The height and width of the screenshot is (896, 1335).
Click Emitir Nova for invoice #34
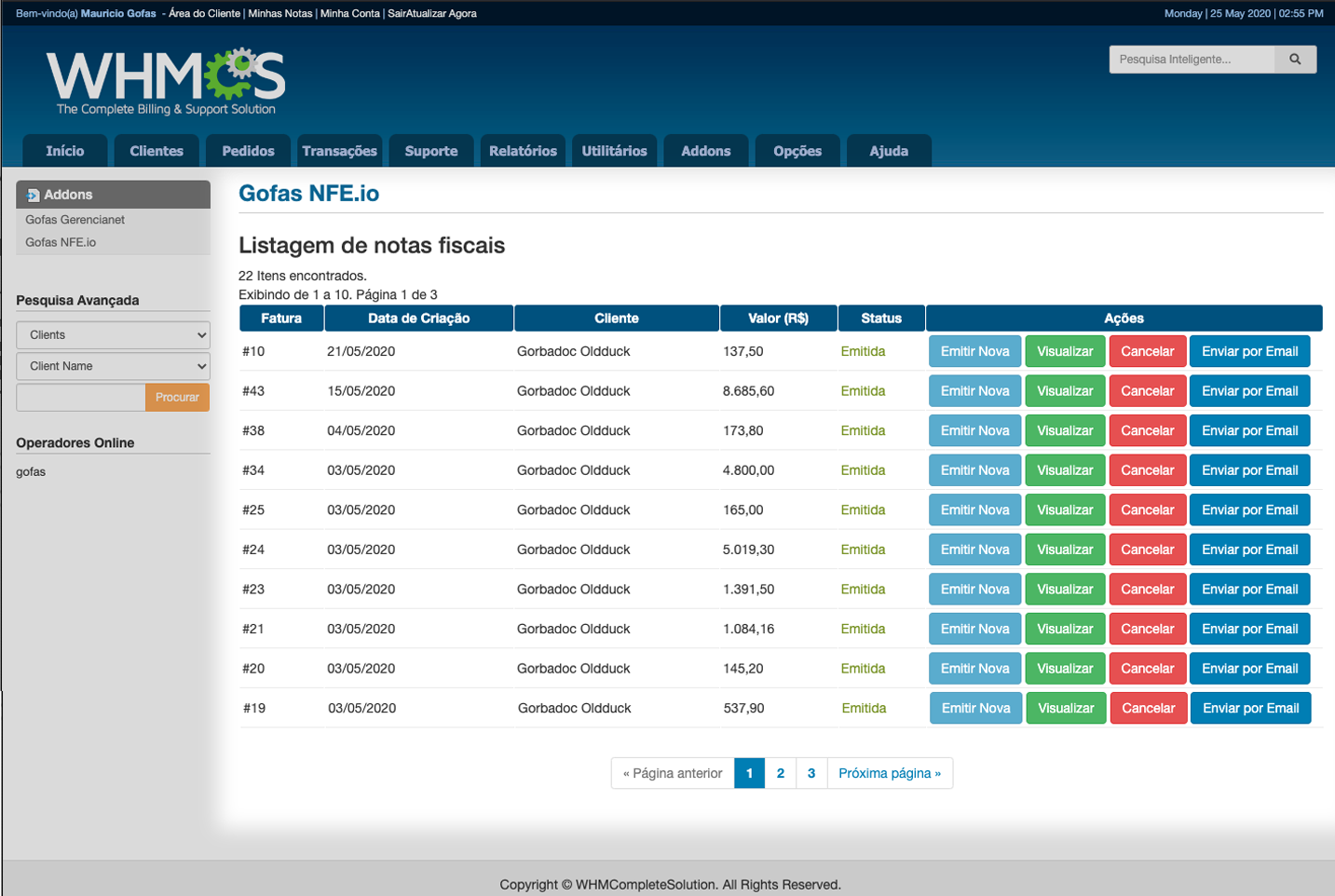[974, 470]
